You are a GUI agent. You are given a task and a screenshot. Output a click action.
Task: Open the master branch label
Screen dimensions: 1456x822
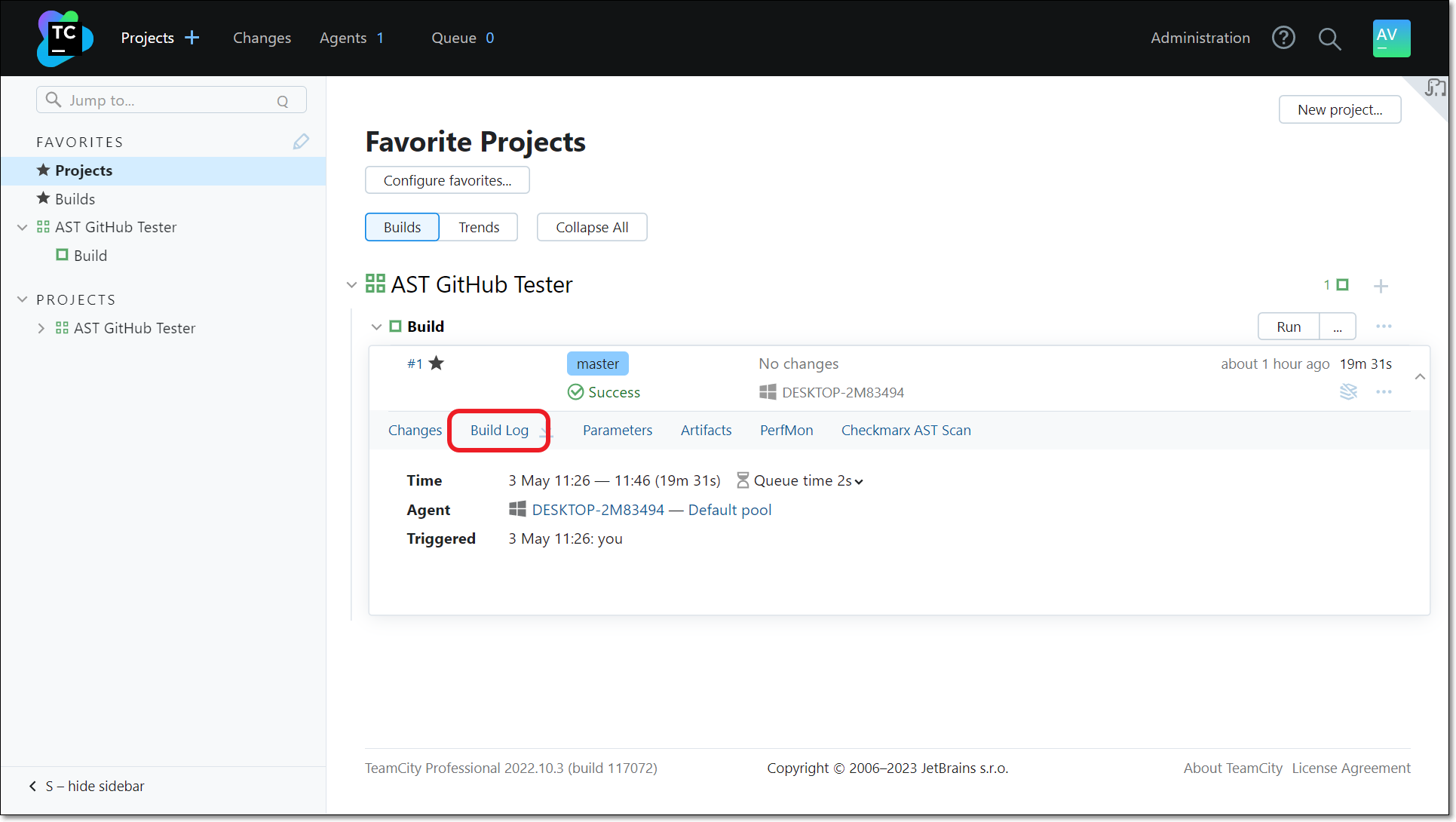[x=598, y=363]
